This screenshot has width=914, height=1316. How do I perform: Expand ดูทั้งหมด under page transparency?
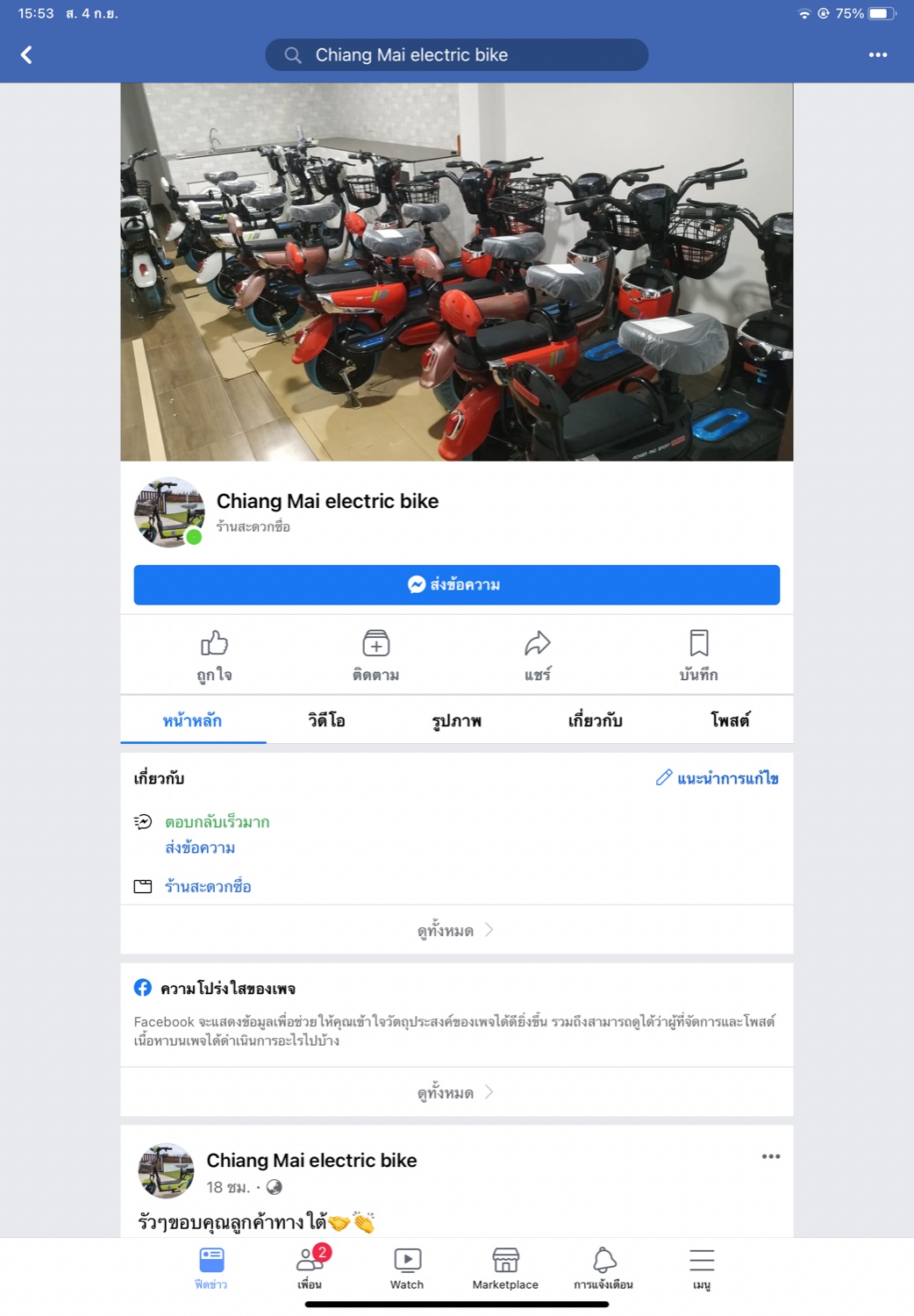pyautogui.click(x=456, y=1092)
